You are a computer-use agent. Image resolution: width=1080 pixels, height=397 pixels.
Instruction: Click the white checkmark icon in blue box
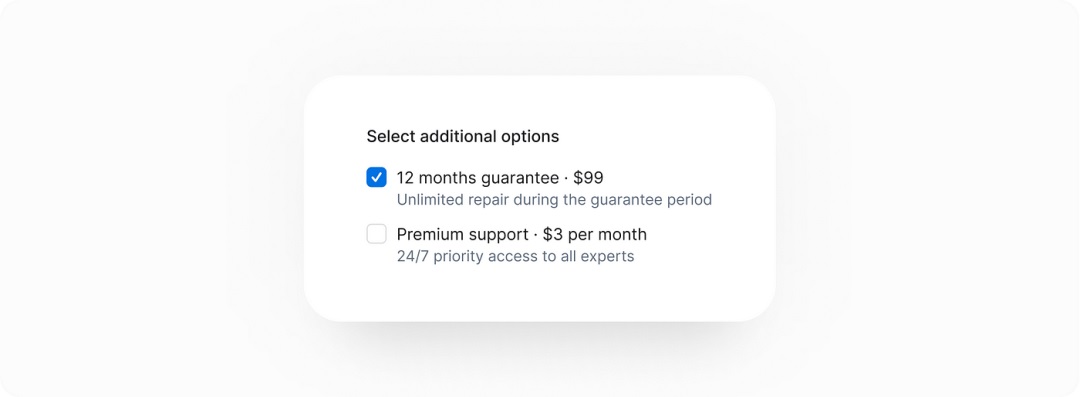[x=376, y=177]
